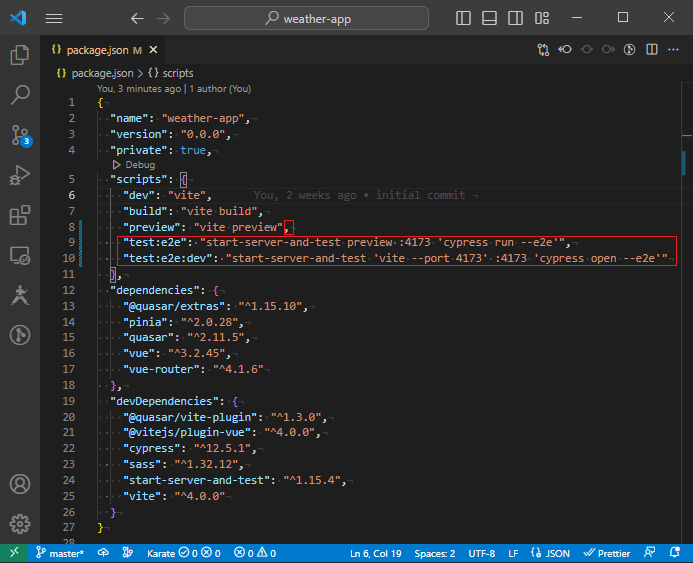Open changes for package.json
693x563 pixels.
[543, 49]
